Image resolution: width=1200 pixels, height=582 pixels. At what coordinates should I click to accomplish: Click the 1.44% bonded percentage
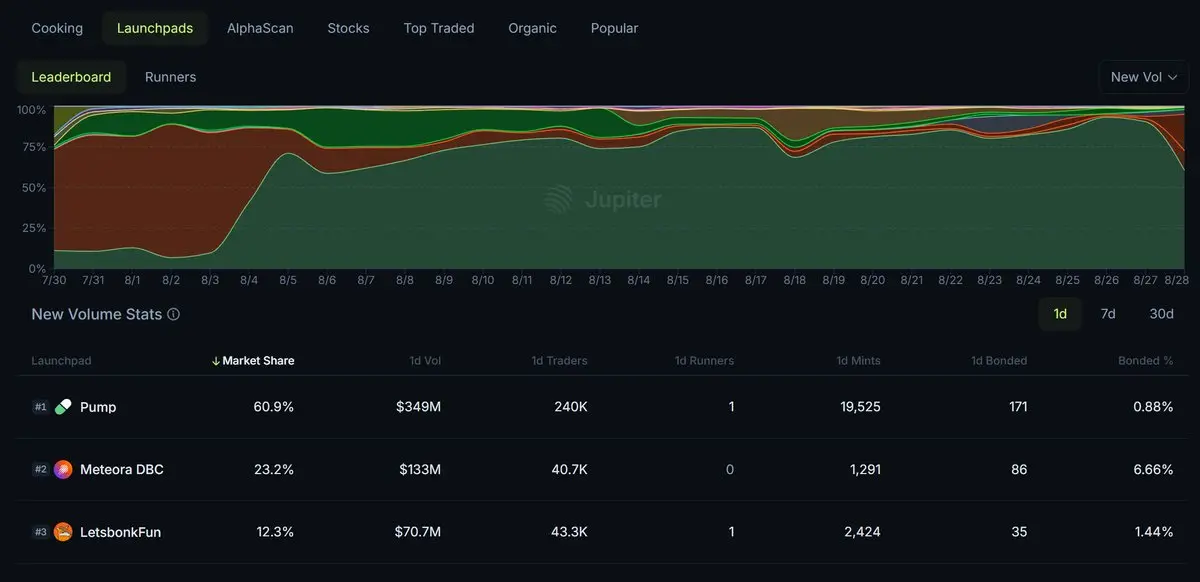point(1154,532)
